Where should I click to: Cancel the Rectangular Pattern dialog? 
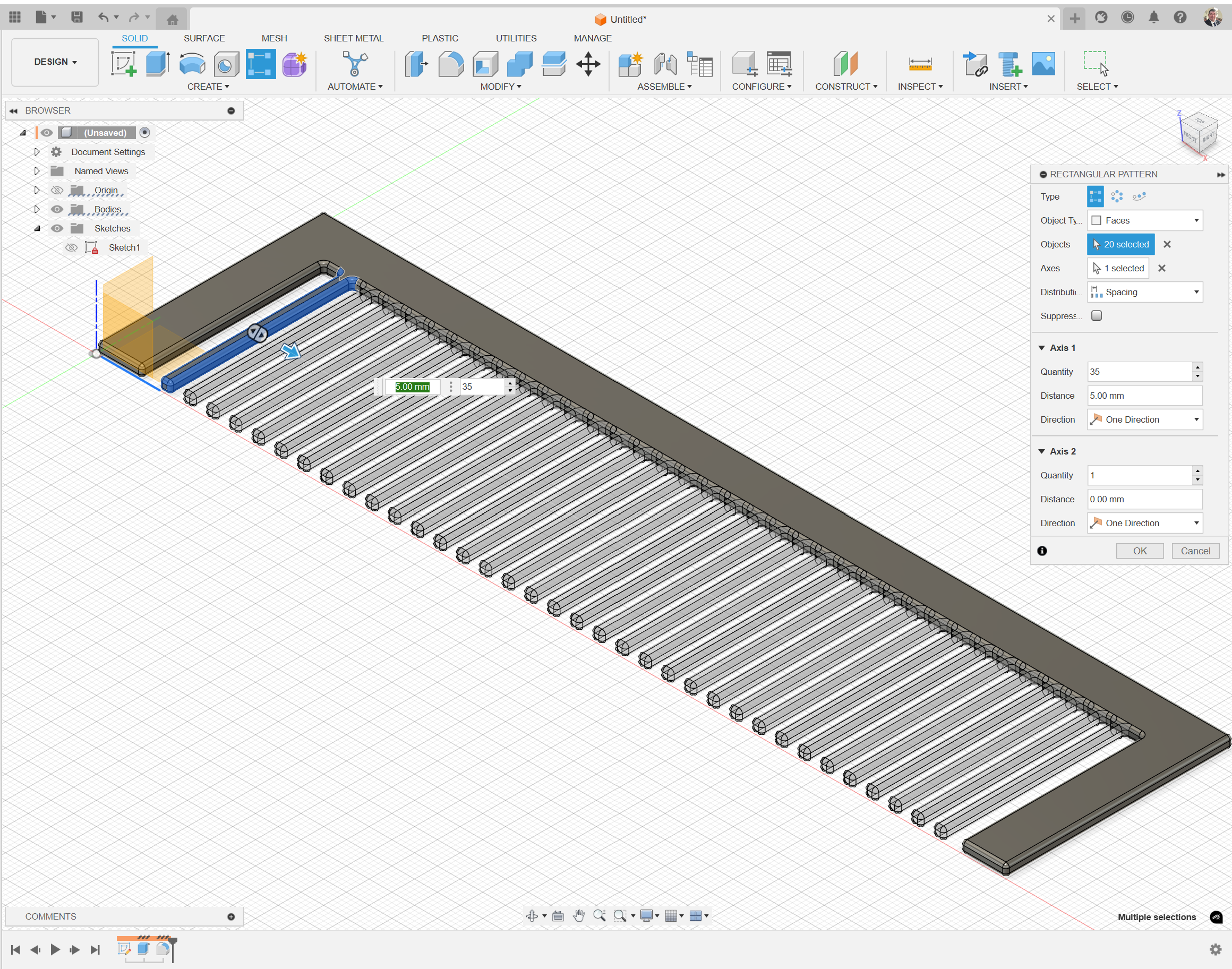[x=1196, y=550]
